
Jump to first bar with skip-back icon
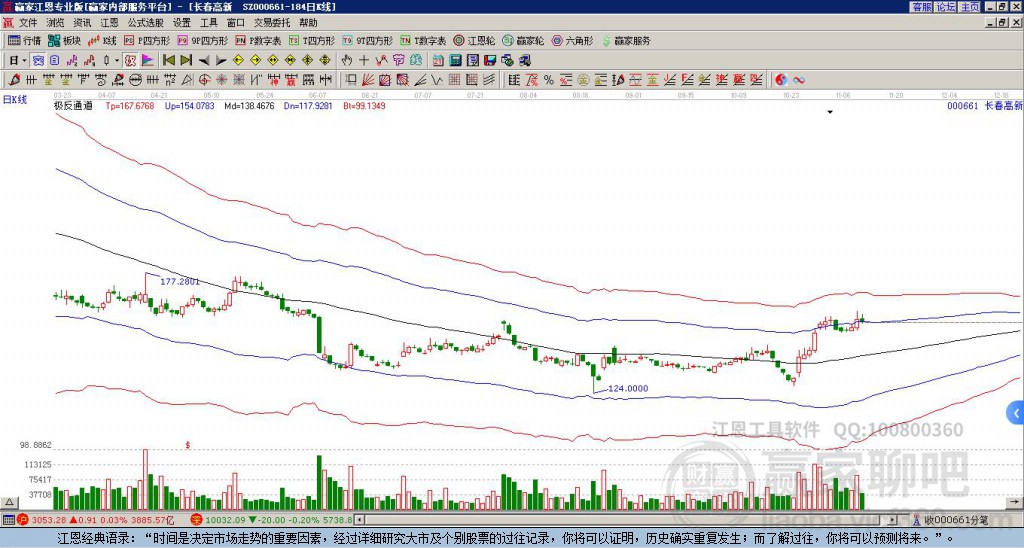[x=169, y=61]
